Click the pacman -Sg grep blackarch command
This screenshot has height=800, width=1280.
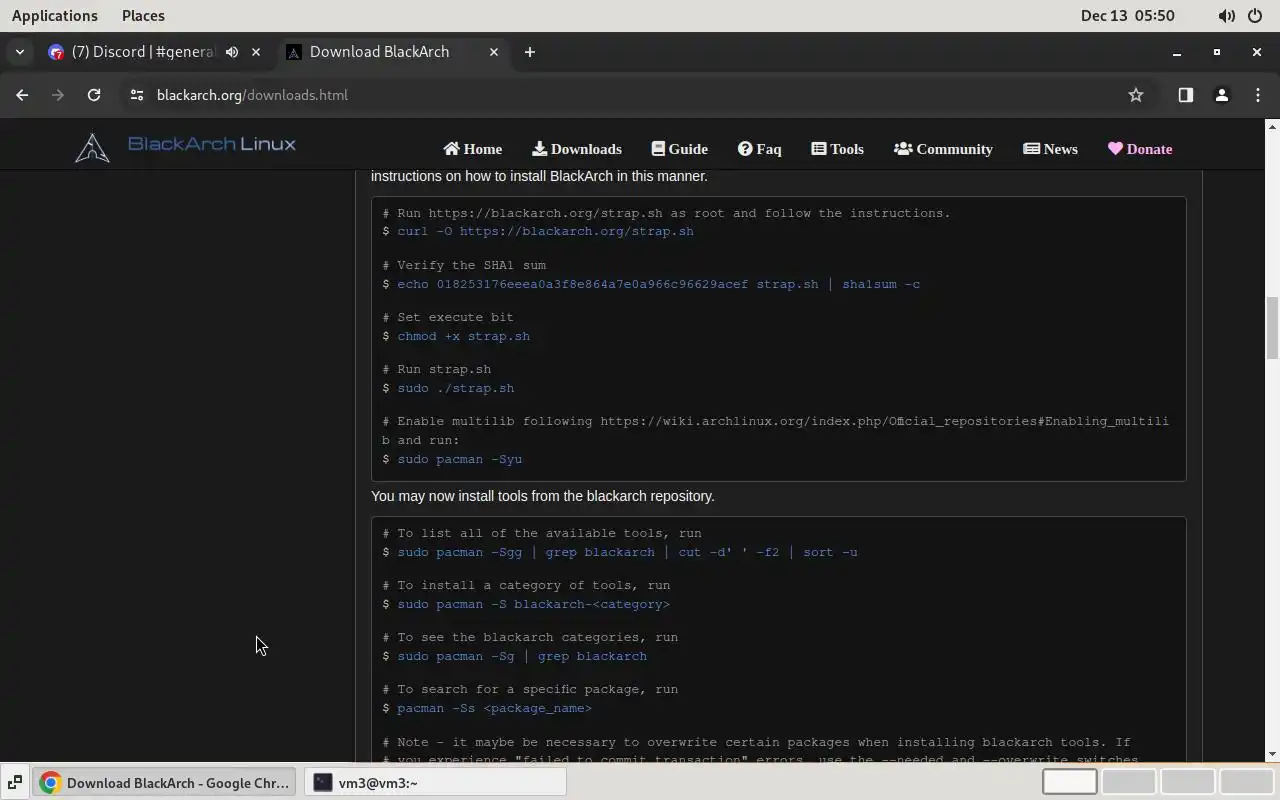pyautogui.click(x=522, y=656)
